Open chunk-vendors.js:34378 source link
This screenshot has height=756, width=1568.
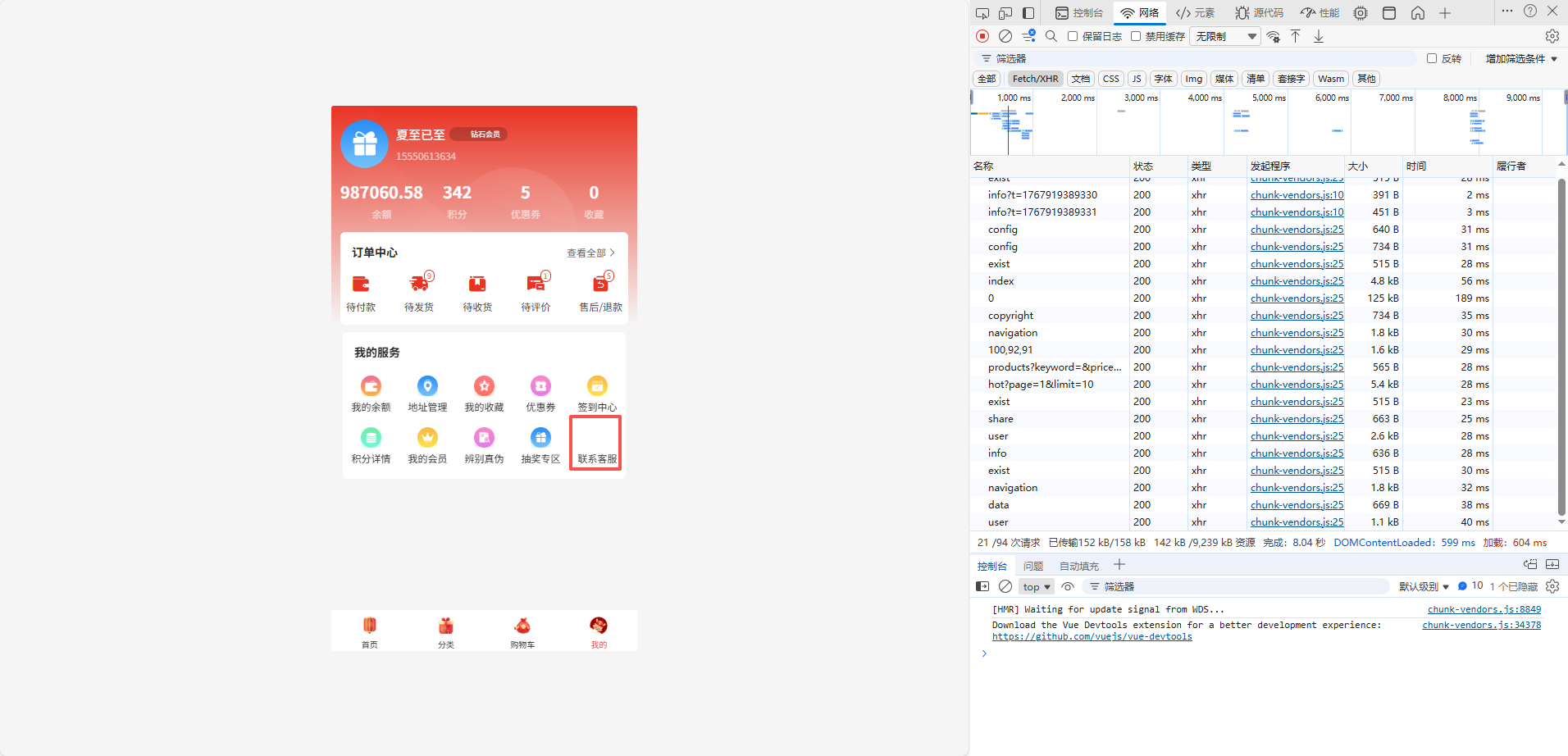click(x=1482, y=625)
